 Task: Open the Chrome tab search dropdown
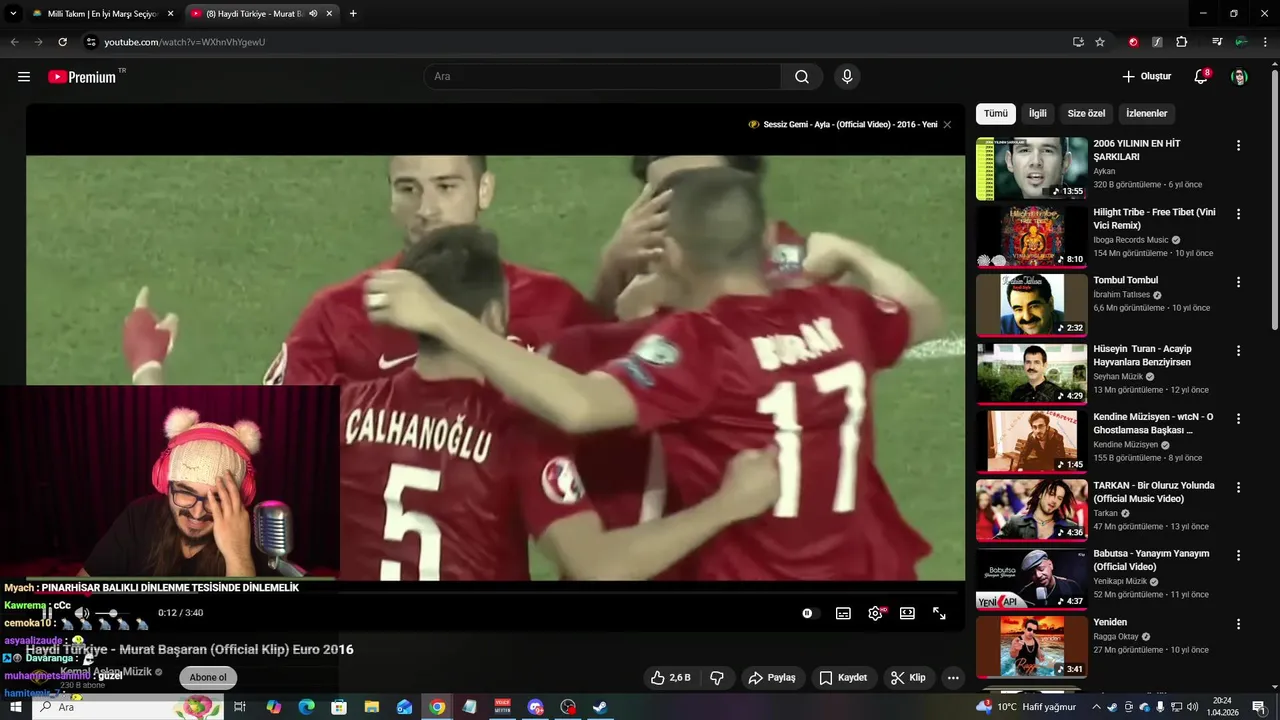[x=13, y=14]
